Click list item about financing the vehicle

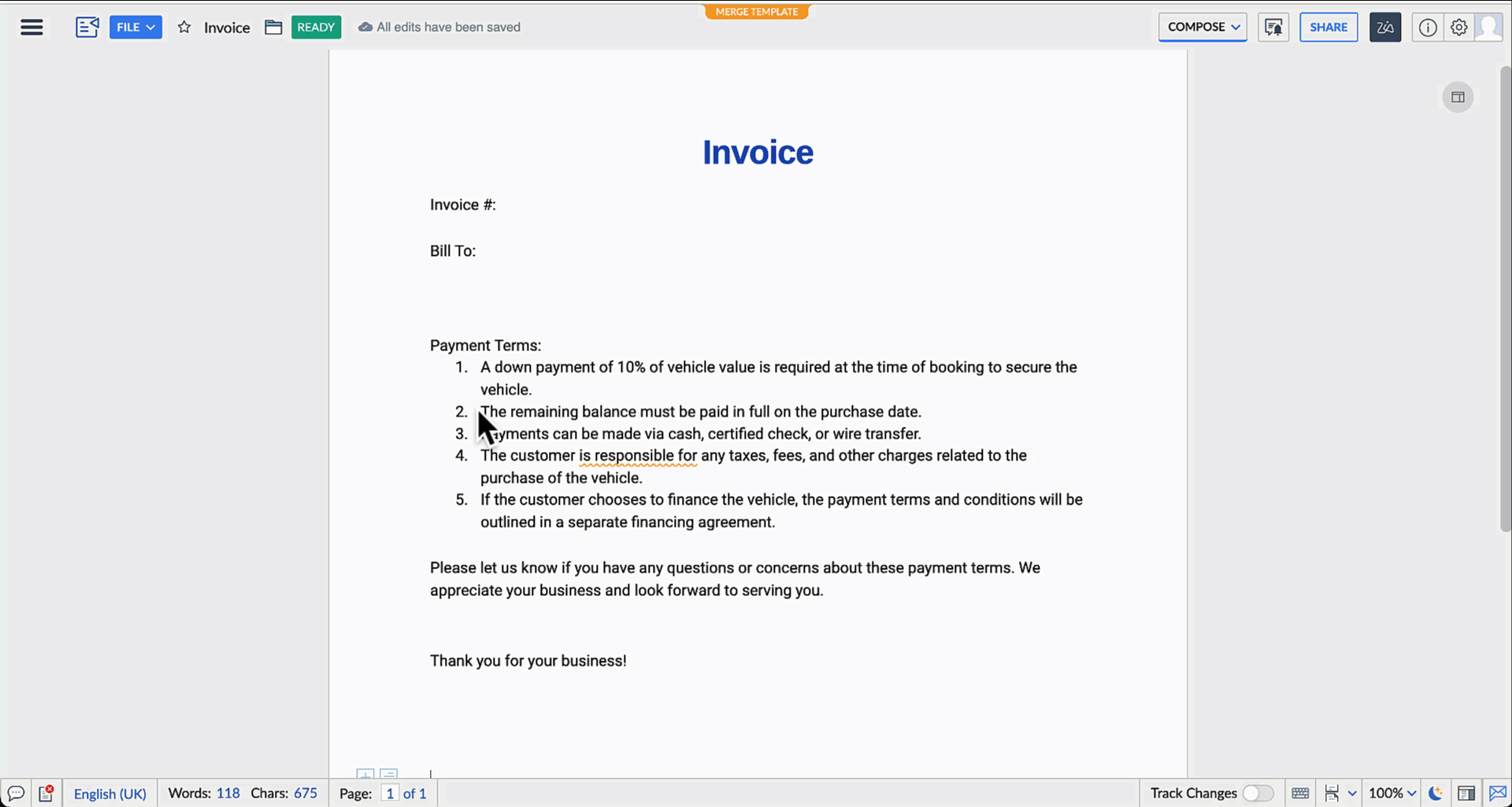coord(781,511)
